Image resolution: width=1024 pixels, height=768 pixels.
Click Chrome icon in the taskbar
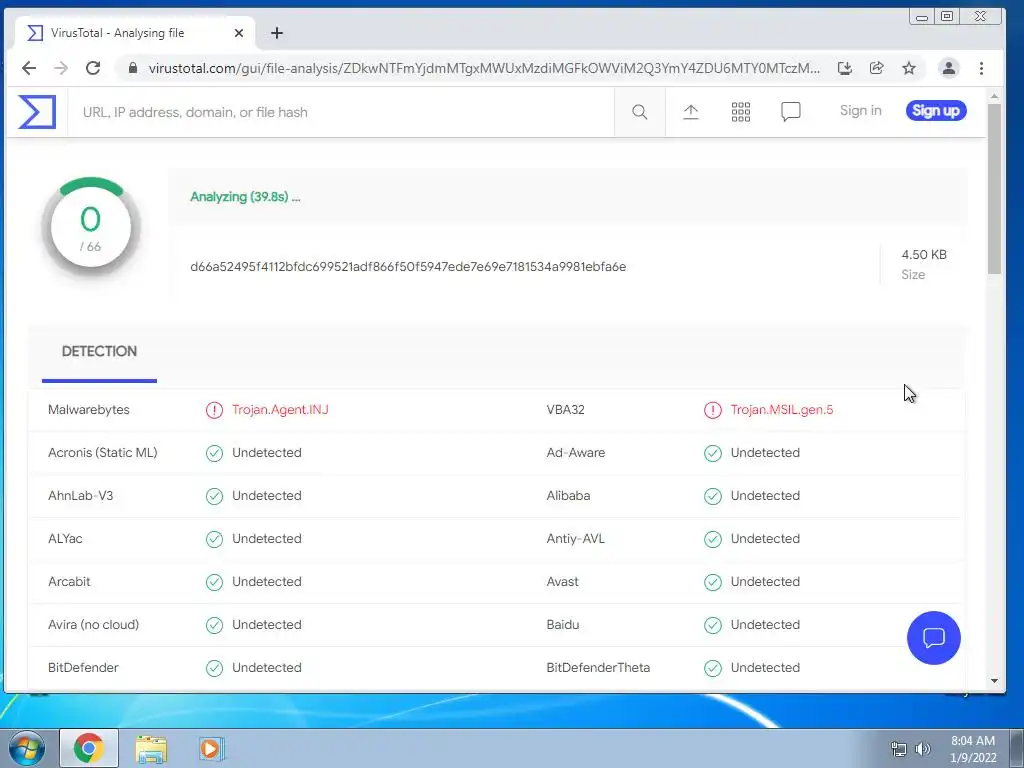tap(89, 748)
